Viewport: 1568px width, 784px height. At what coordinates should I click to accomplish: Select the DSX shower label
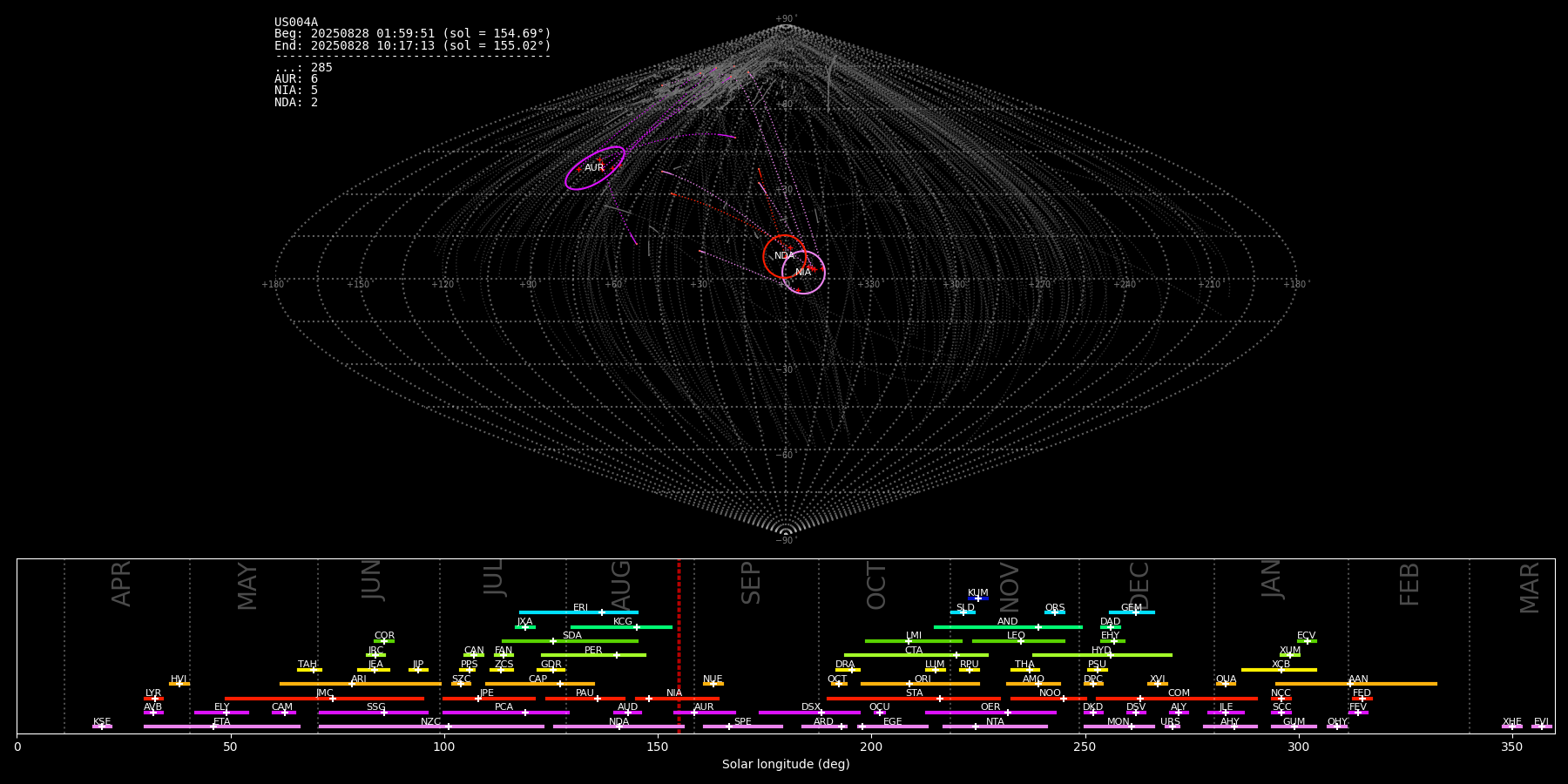point(811,707)
